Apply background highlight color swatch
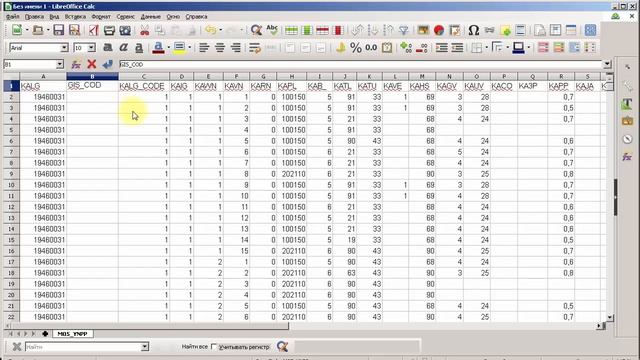This screenshot has height=360, width=640. (x=180, y=48)
